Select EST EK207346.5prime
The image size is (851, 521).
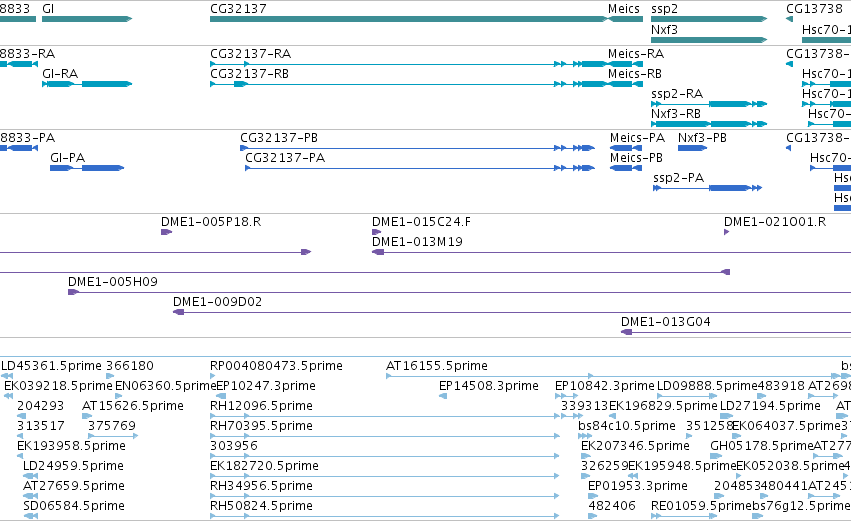point(635,446)
